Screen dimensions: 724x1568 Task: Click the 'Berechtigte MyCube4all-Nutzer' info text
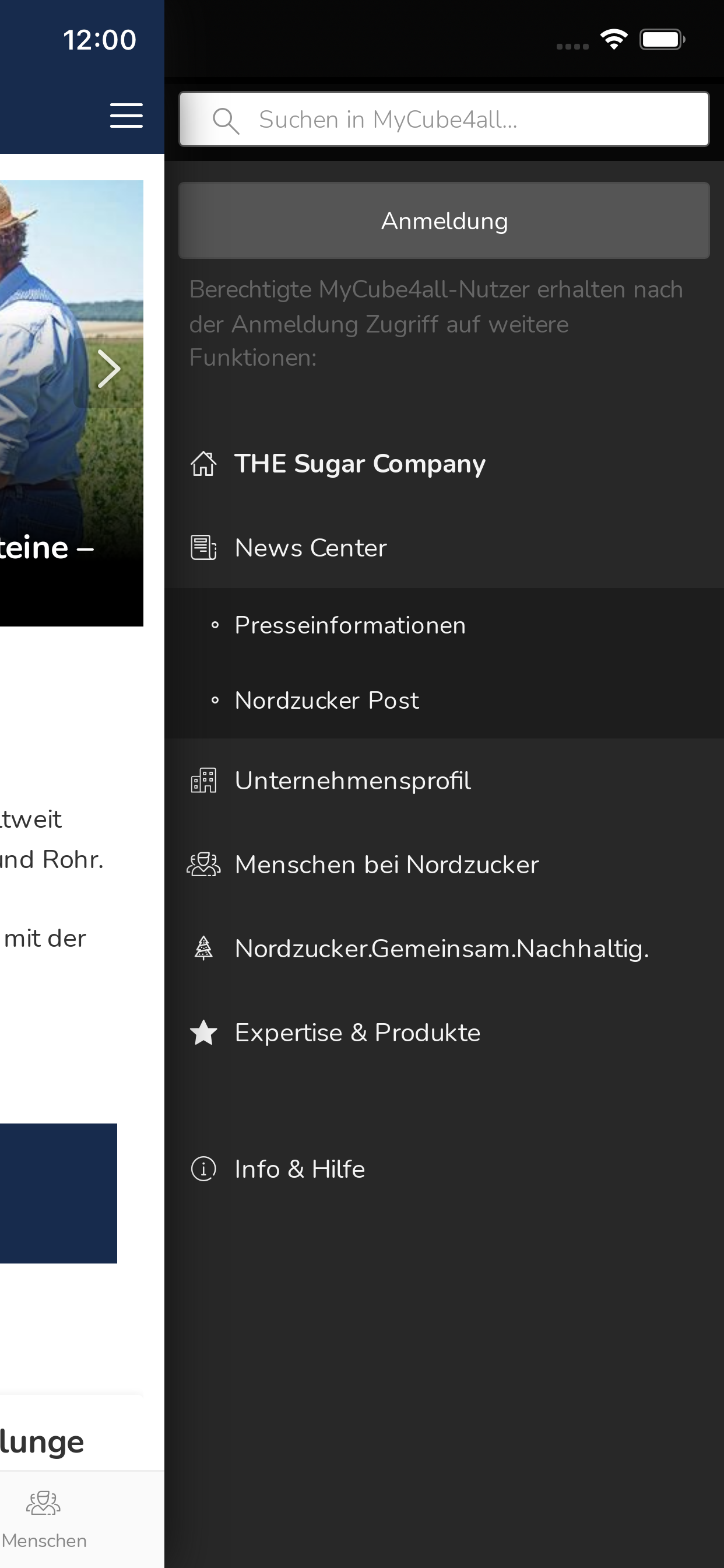(435, 323)
